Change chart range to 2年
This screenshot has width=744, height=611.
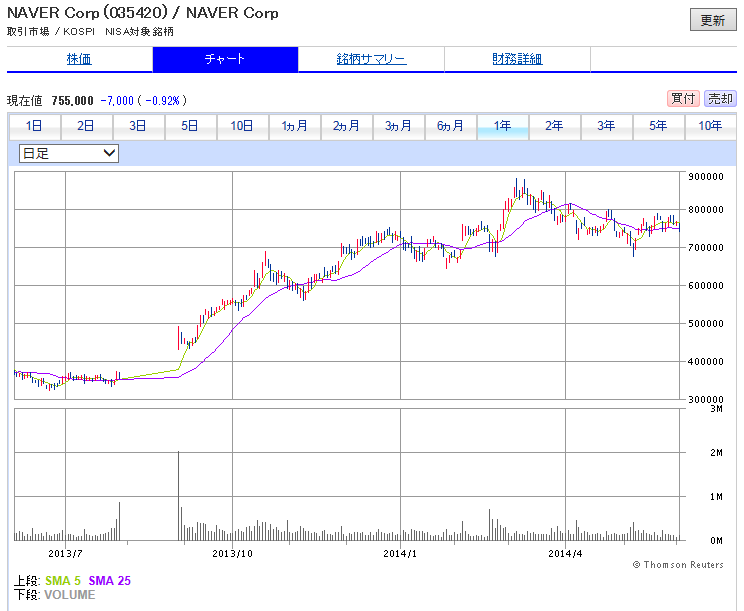tap(555, 126)
